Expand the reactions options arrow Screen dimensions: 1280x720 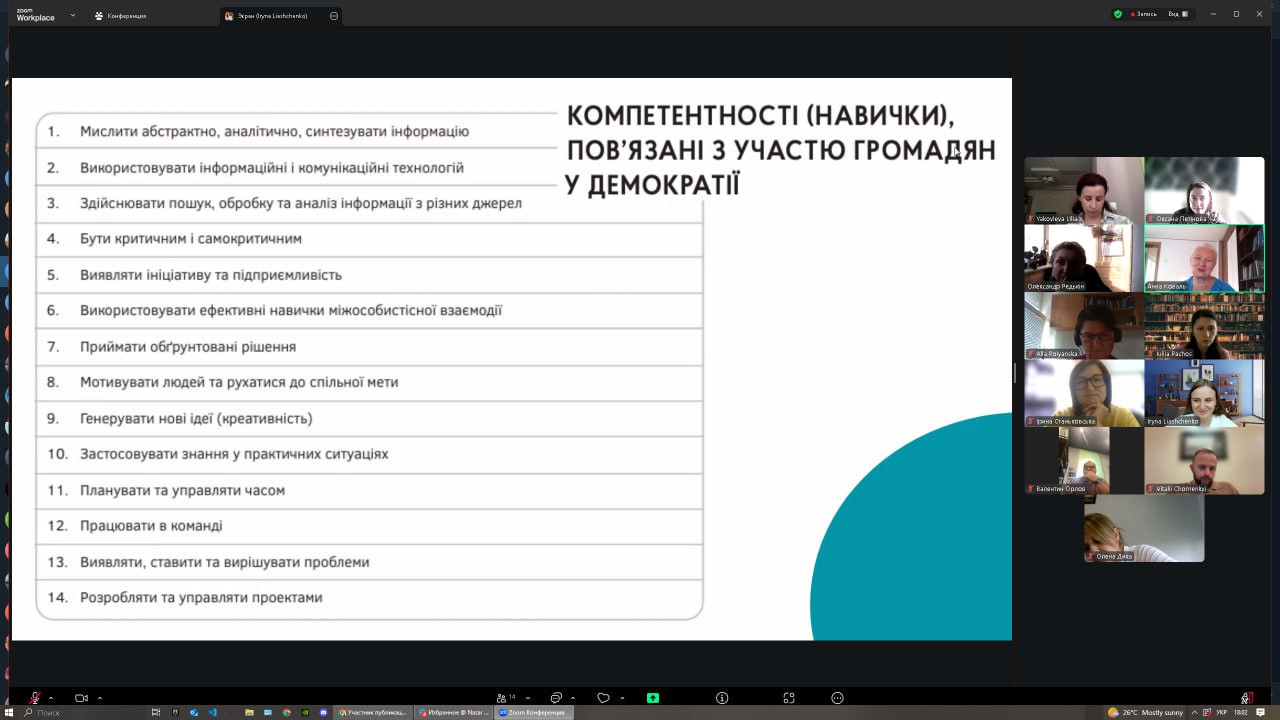[x=622, y=698]
